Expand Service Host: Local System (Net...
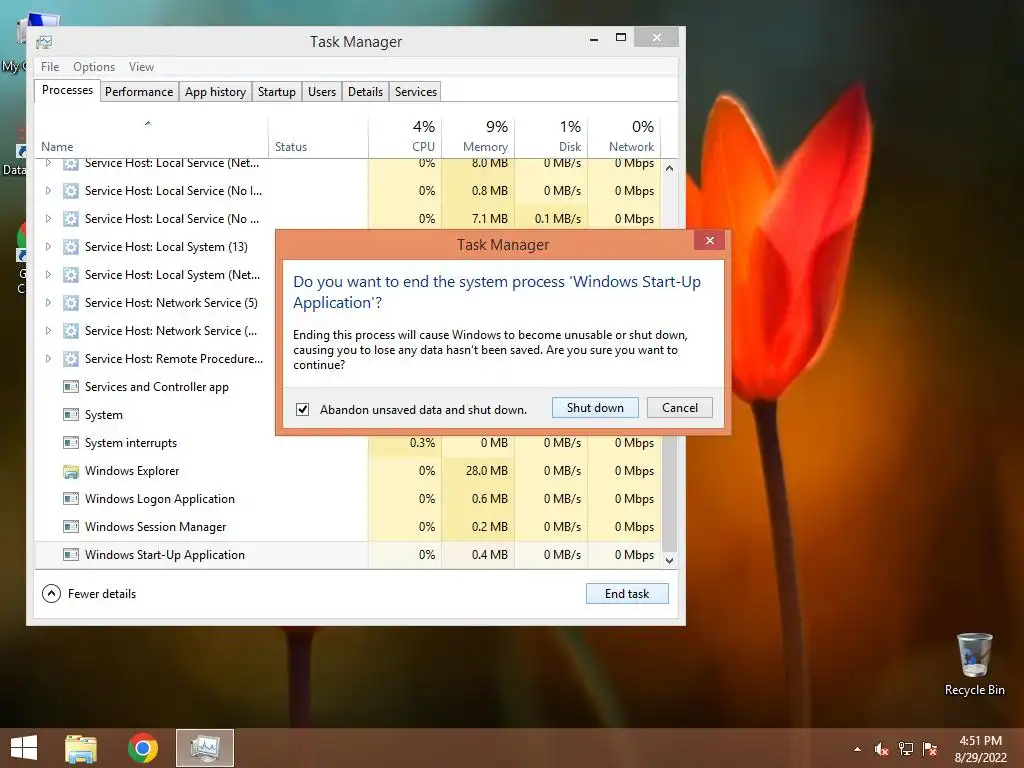 48,275
